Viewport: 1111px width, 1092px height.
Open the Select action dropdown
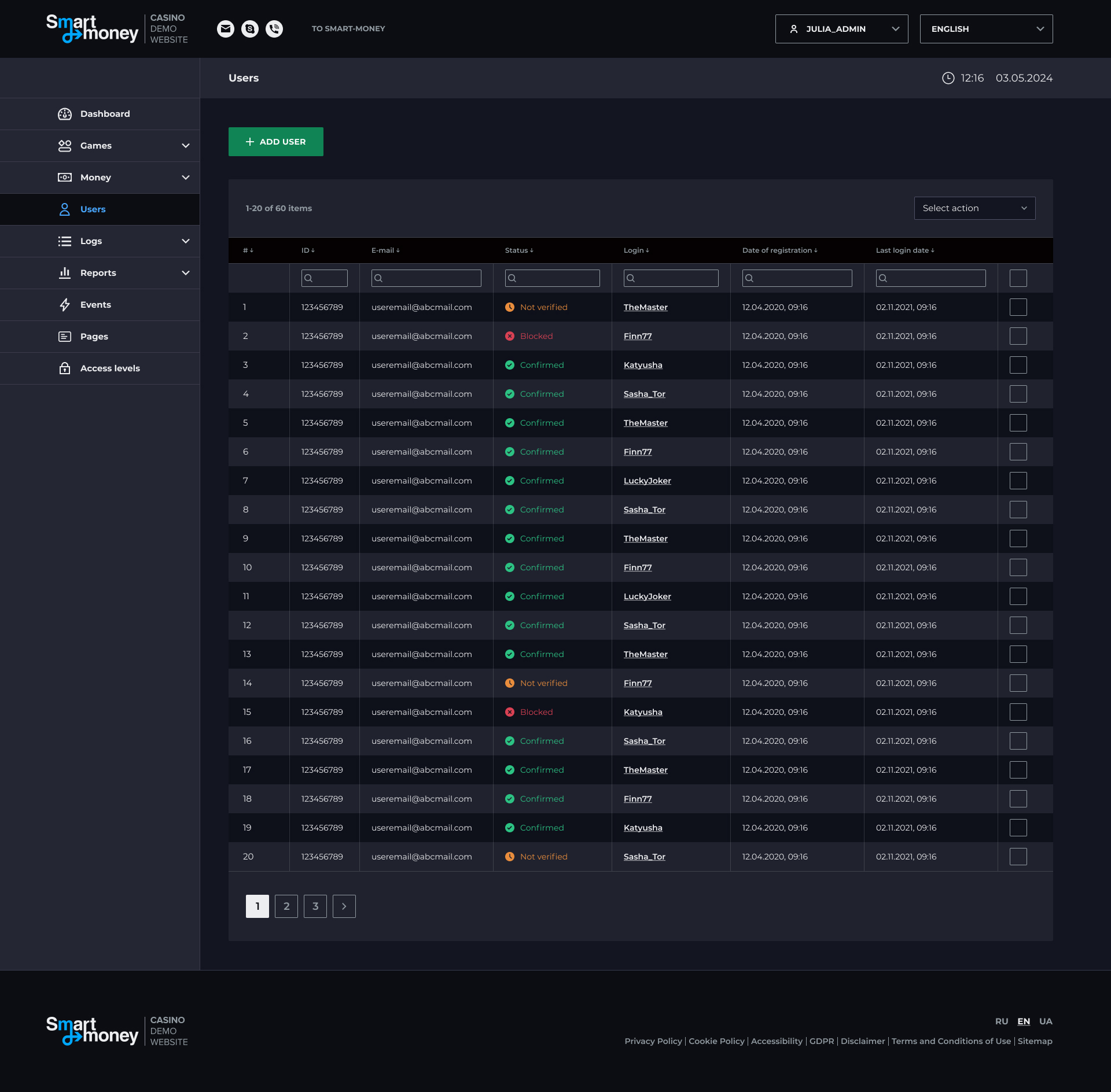point(974,208)
